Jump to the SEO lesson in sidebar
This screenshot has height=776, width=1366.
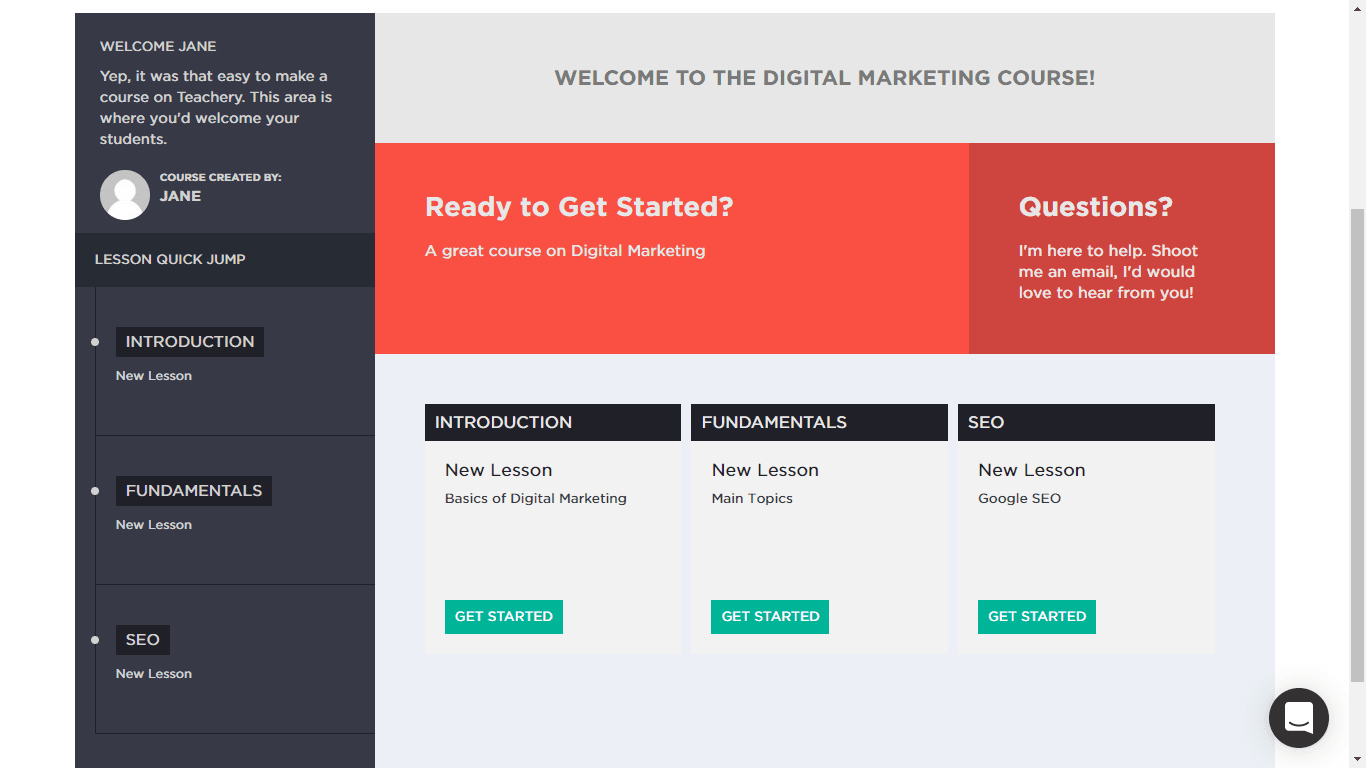pos(143,640)
